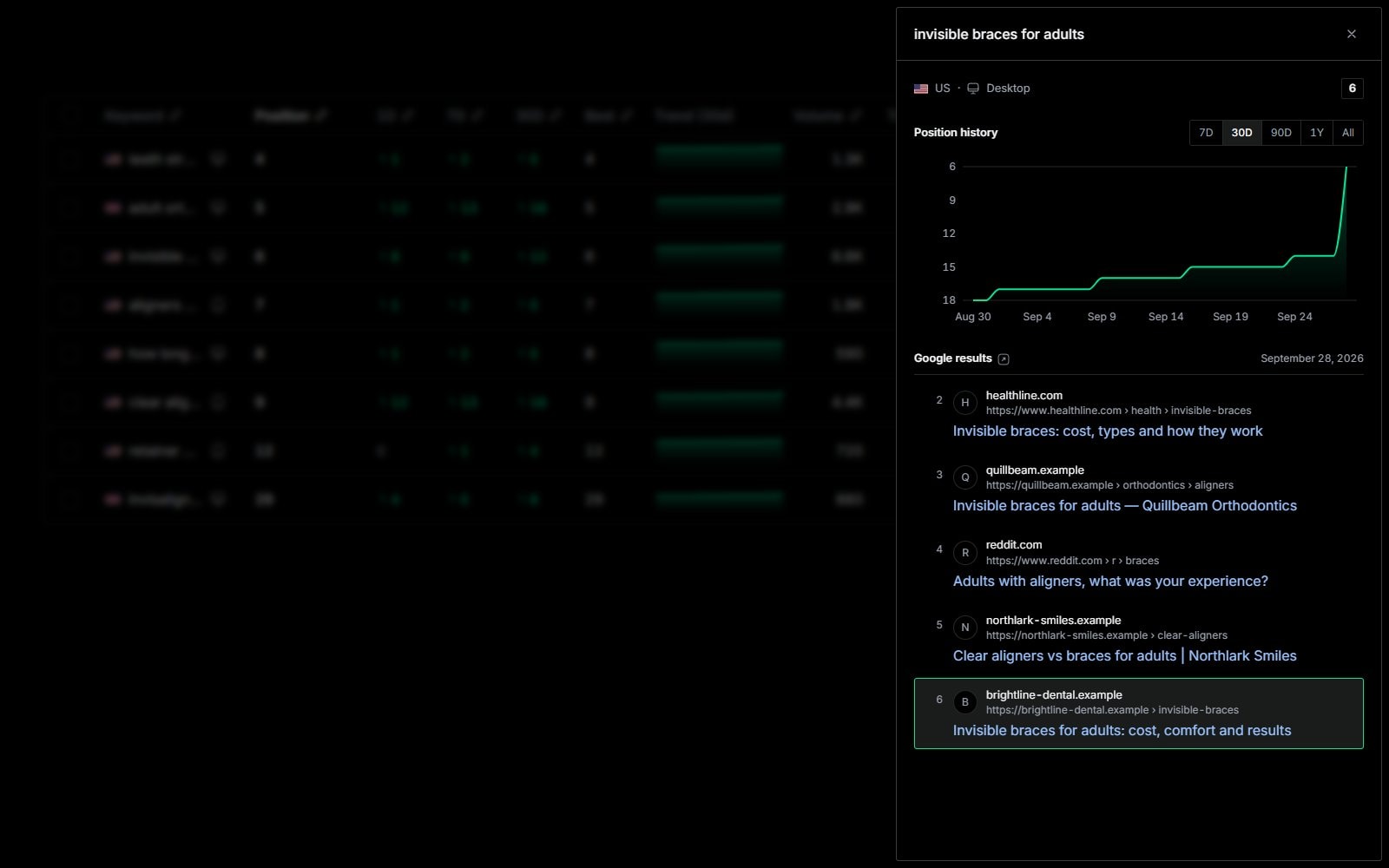Open Google results in external view
Screen dimensions: 1389x868
(x=1004, y=359)
